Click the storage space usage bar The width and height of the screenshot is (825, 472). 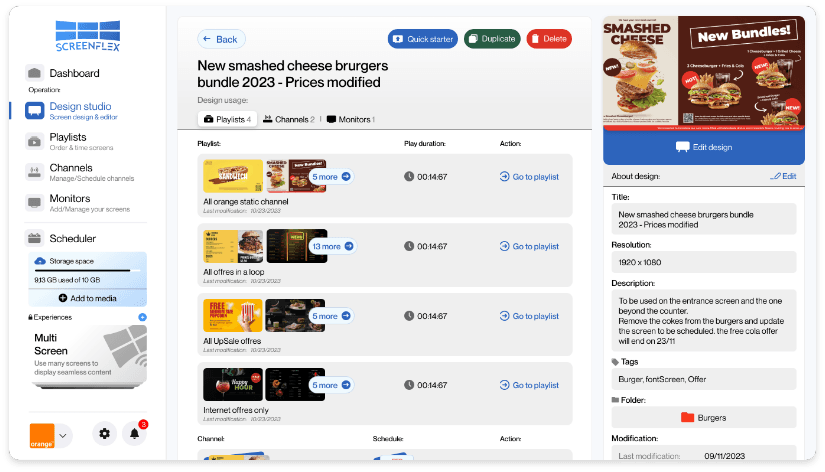(x=87, y=270)
